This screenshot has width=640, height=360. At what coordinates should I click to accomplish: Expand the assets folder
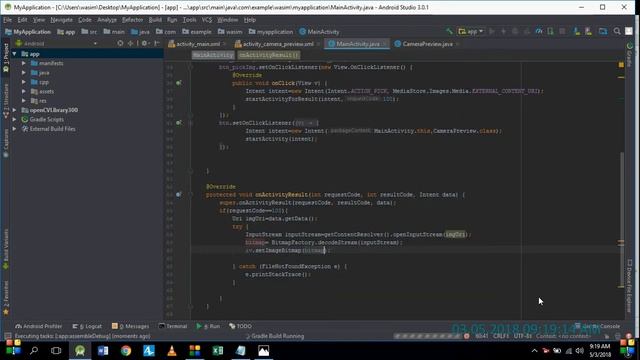(24, 91)
